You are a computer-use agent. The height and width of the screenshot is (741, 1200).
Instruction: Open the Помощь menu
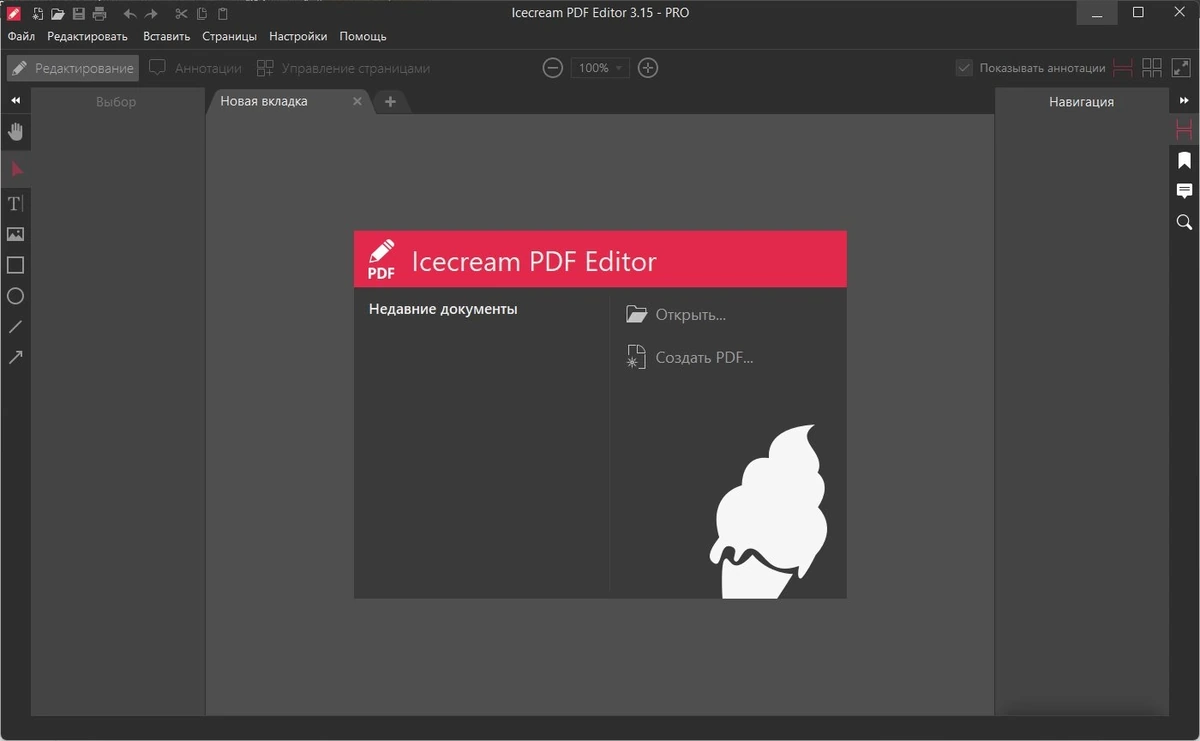(363, 36)
